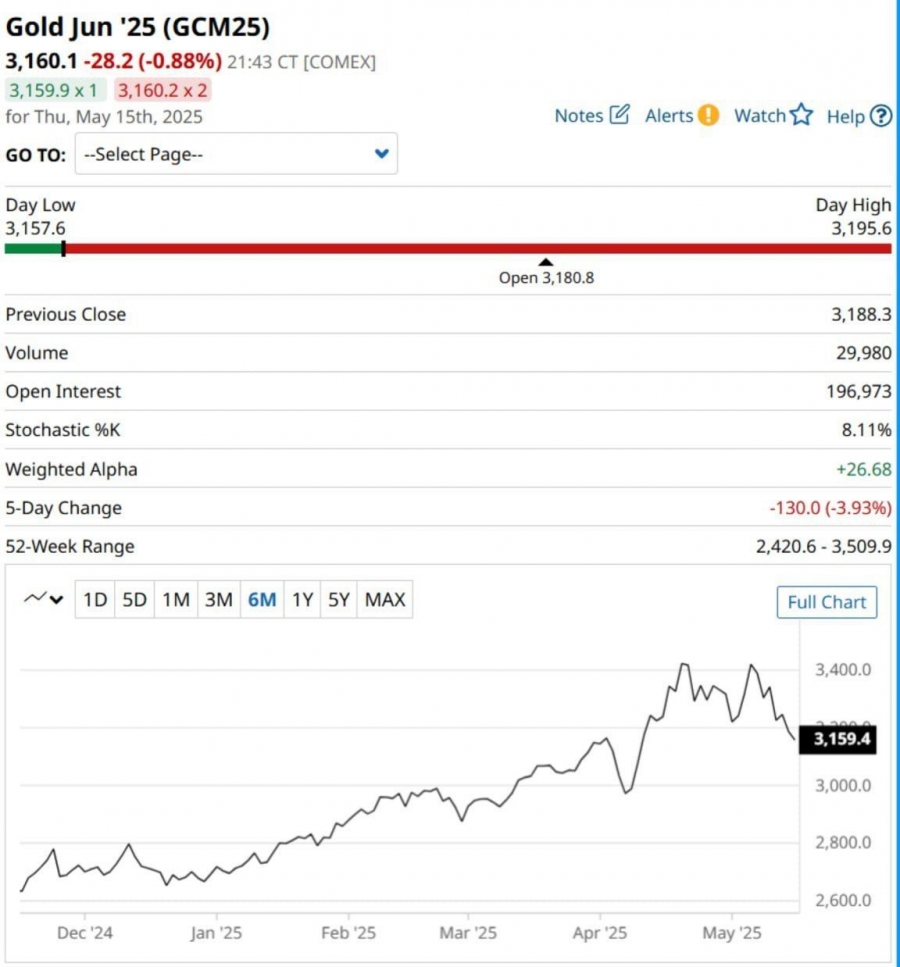Switch chart to 5D range

pyautogui.click(x=134, y=599)
